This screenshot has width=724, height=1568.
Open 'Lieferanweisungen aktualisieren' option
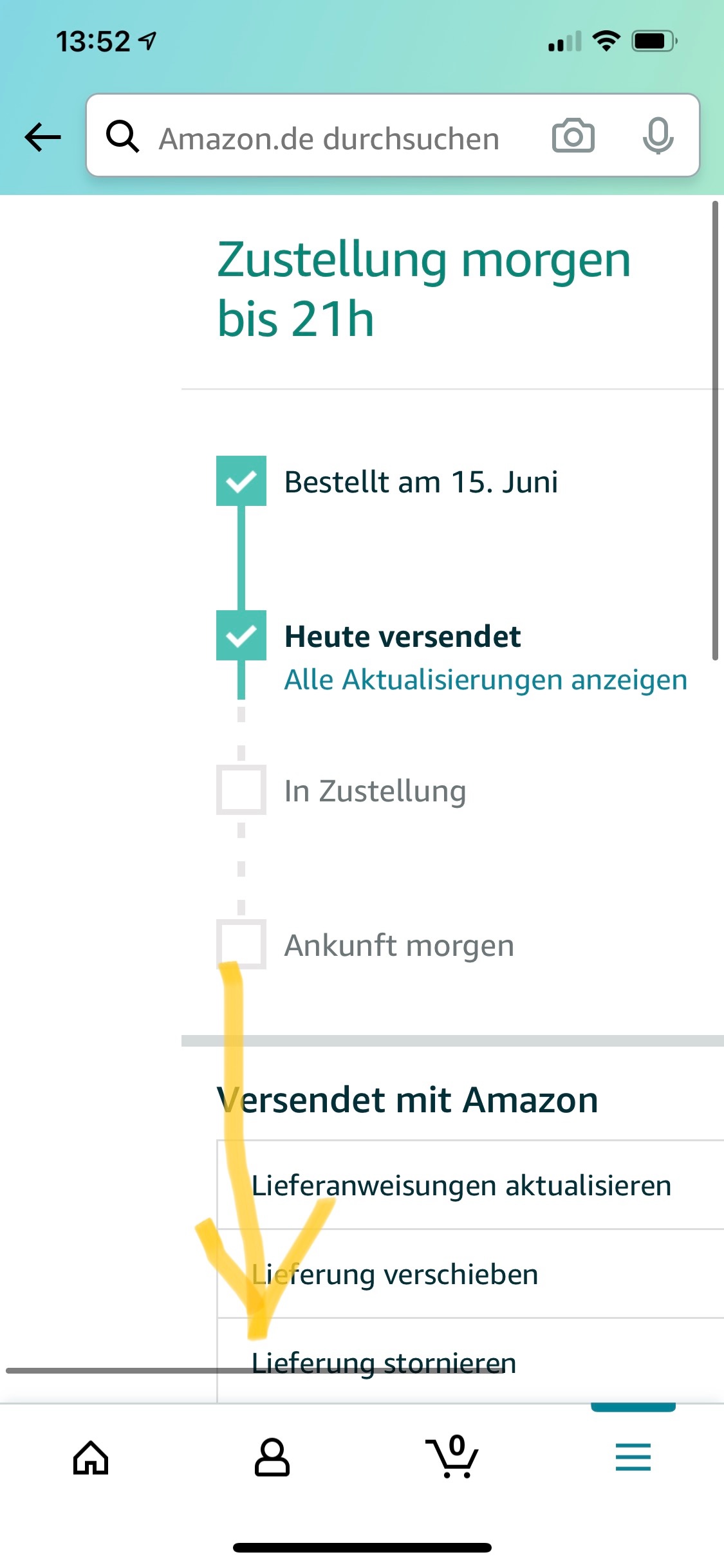click(461, 1186)
